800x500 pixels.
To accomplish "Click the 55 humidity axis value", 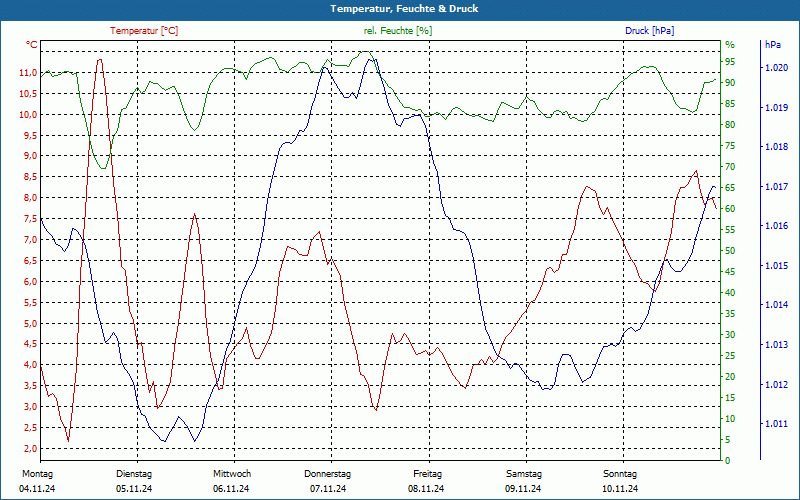I will coord(730,230).
